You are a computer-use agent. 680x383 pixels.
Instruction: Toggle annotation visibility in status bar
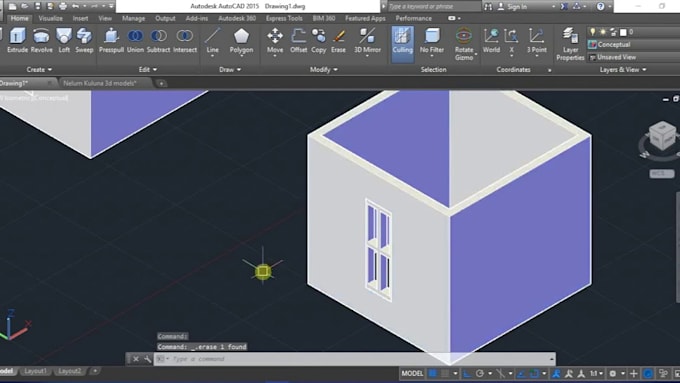[x=556, y=373]
